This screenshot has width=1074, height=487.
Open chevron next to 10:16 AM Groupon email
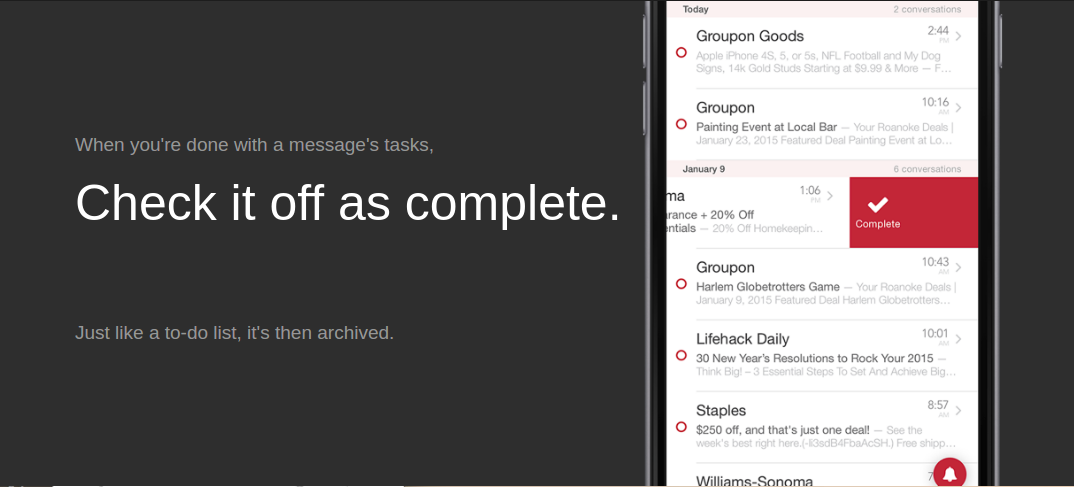(958, 108)
